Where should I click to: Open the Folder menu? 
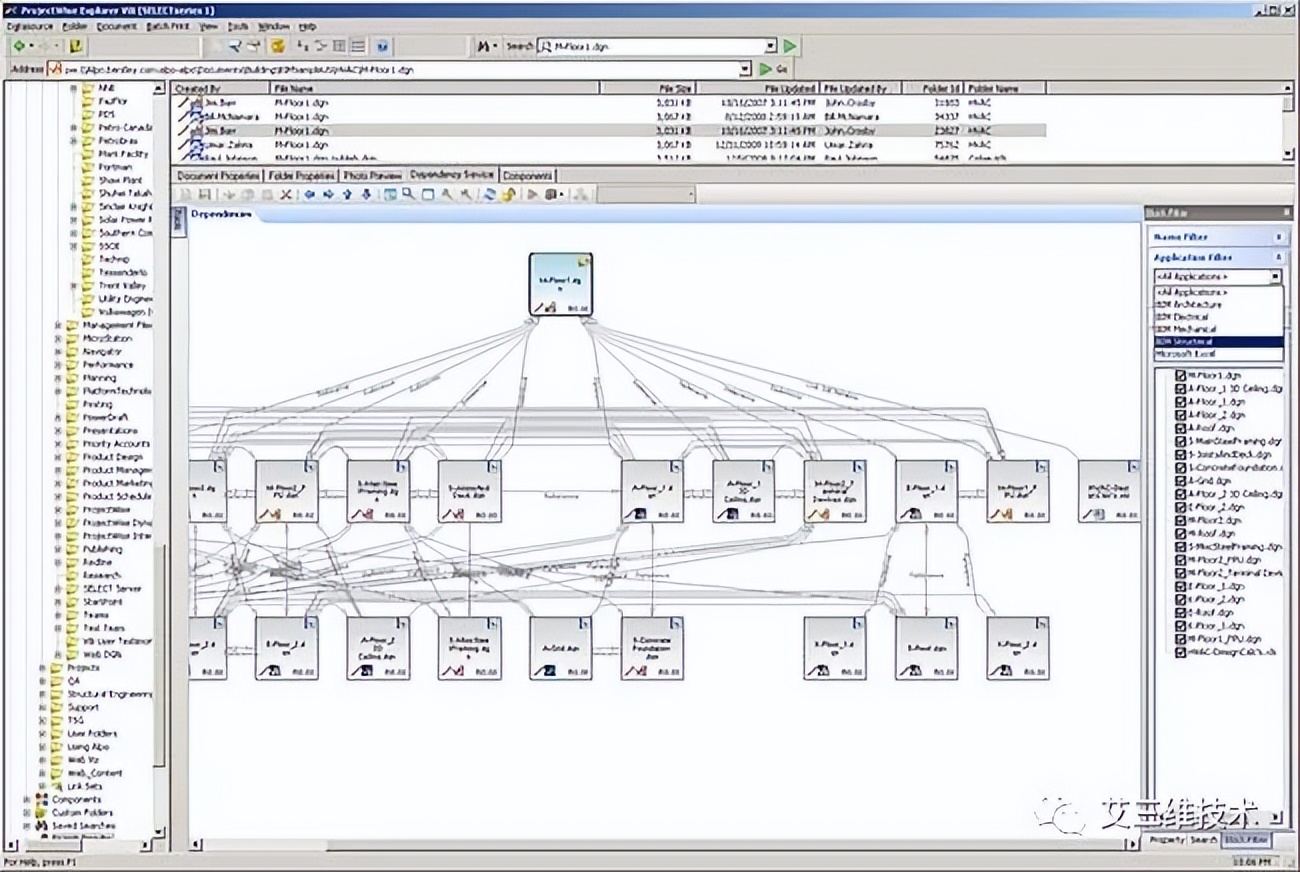point(75,26)
